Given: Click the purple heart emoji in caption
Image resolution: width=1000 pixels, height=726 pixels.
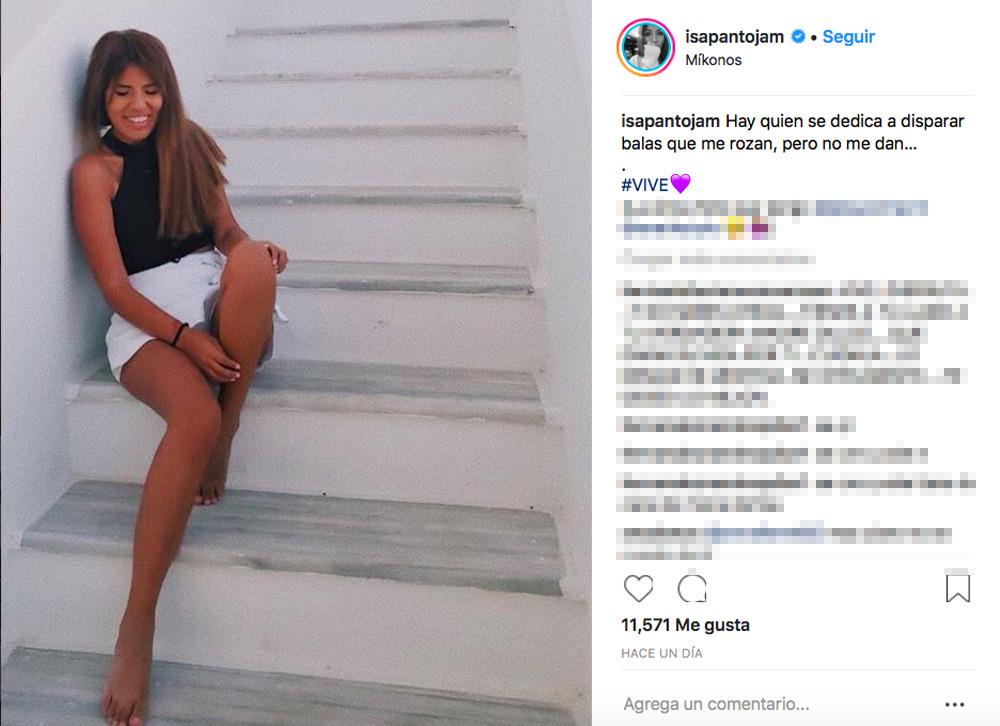Looking at the screenshot, I should 680,184.
